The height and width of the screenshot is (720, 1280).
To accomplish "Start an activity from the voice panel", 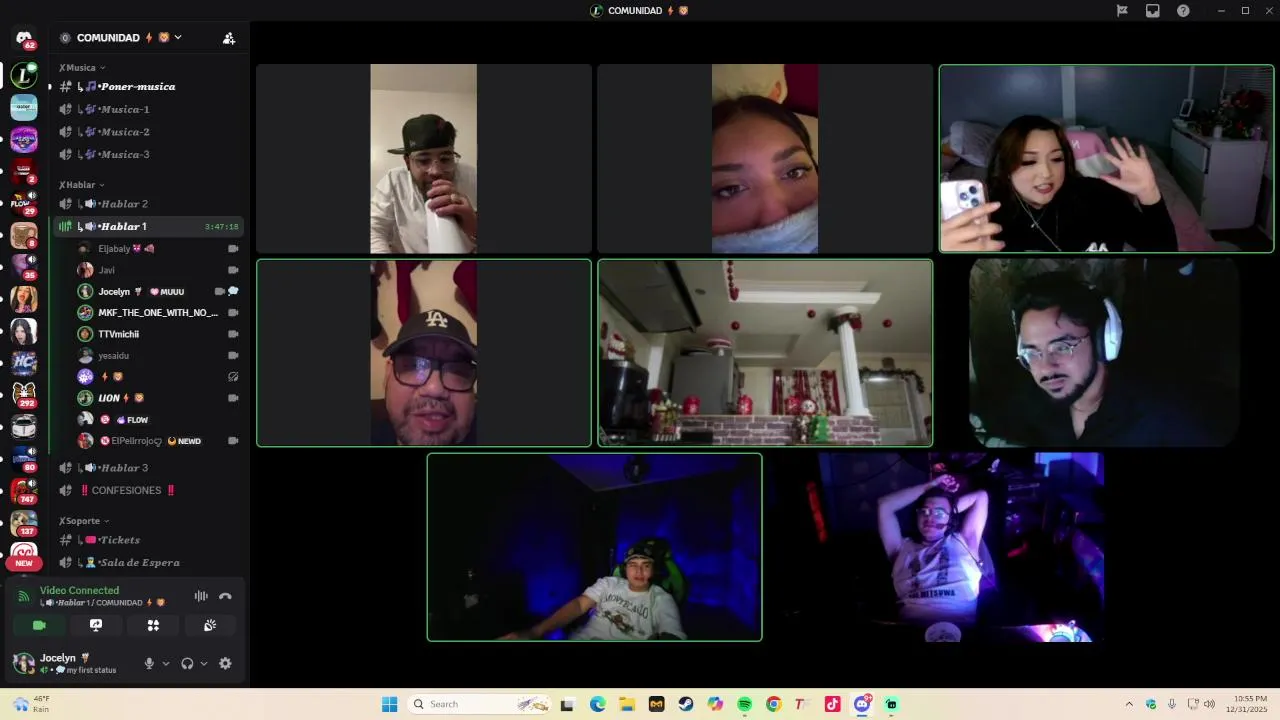I will click(x=153, y=625).
